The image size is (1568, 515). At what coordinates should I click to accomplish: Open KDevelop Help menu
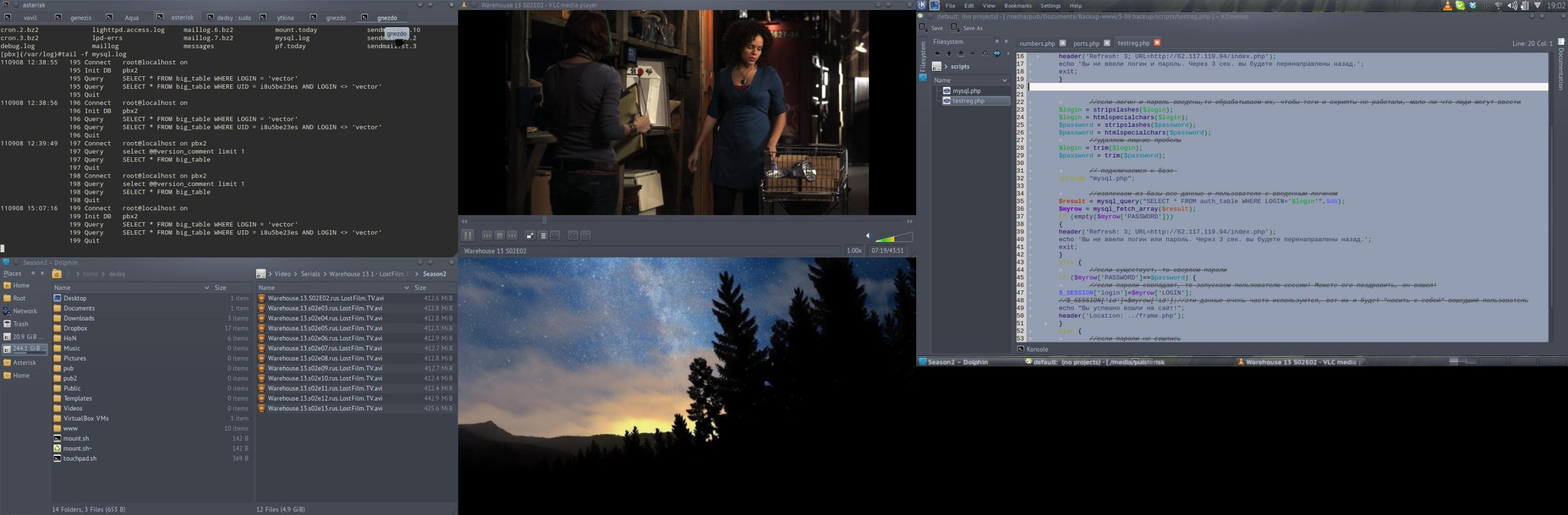[1076, 5]
